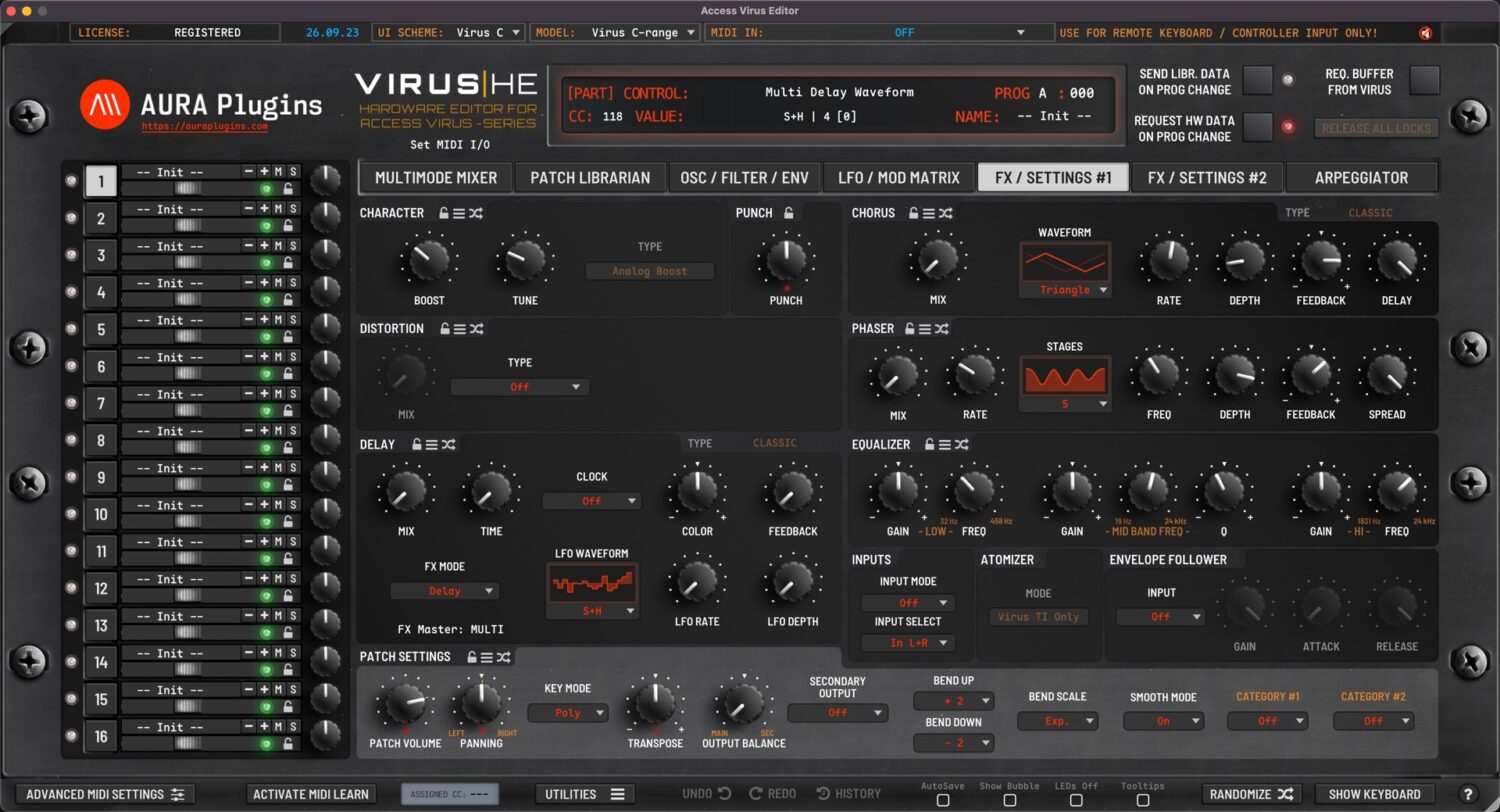Viewport: 1500px width, 812px height.
Task: Toggle the Character section lock icon
Action: tap(445, 213)
